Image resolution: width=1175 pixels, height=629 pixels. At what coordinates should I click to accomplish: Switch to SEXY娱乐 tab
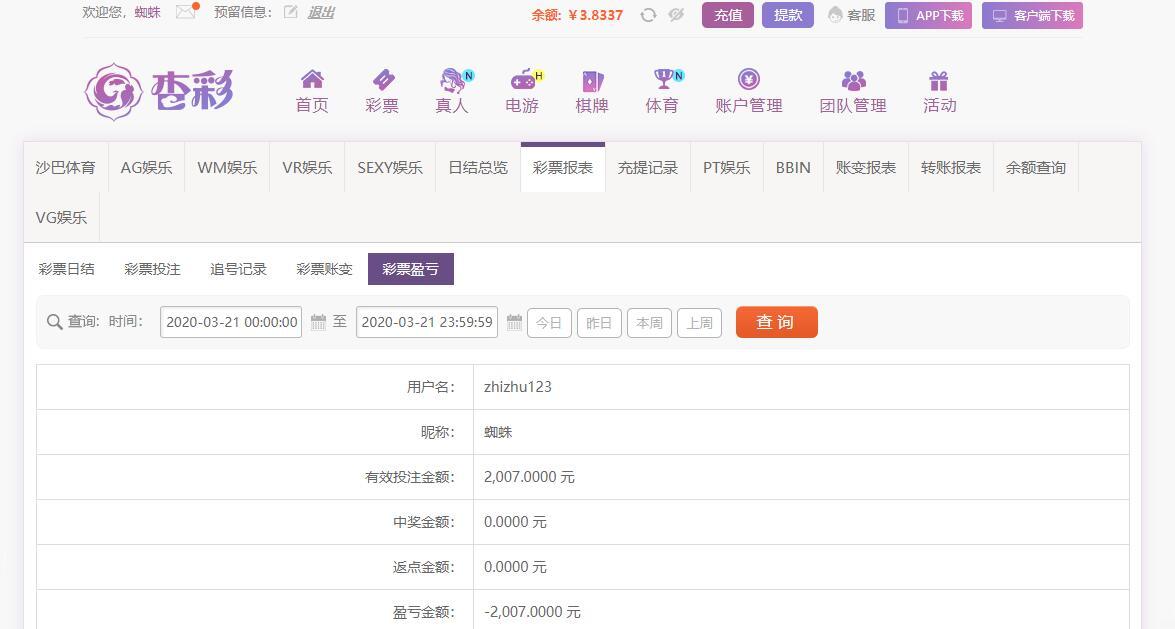pyautogui.click(x=390, y=167)
